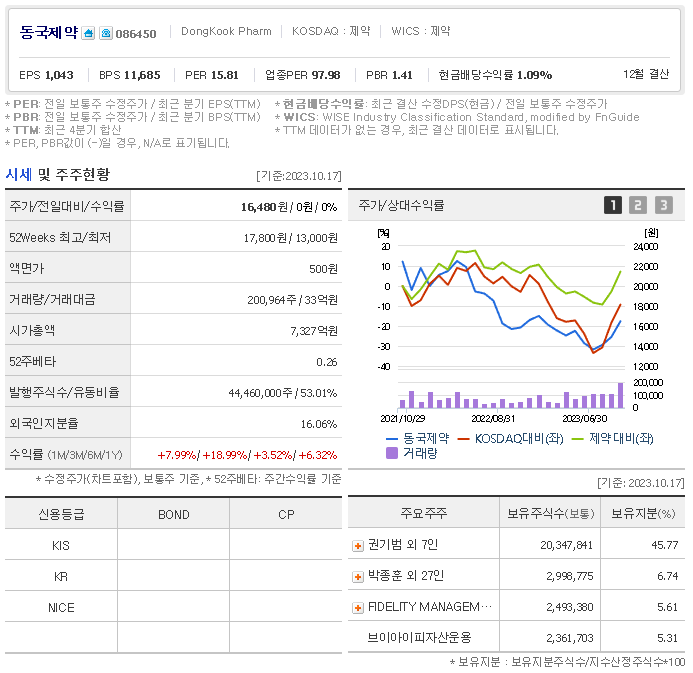Click the green 제약대비 legend marker
The image size is (693, 673).
click(577, 439)
